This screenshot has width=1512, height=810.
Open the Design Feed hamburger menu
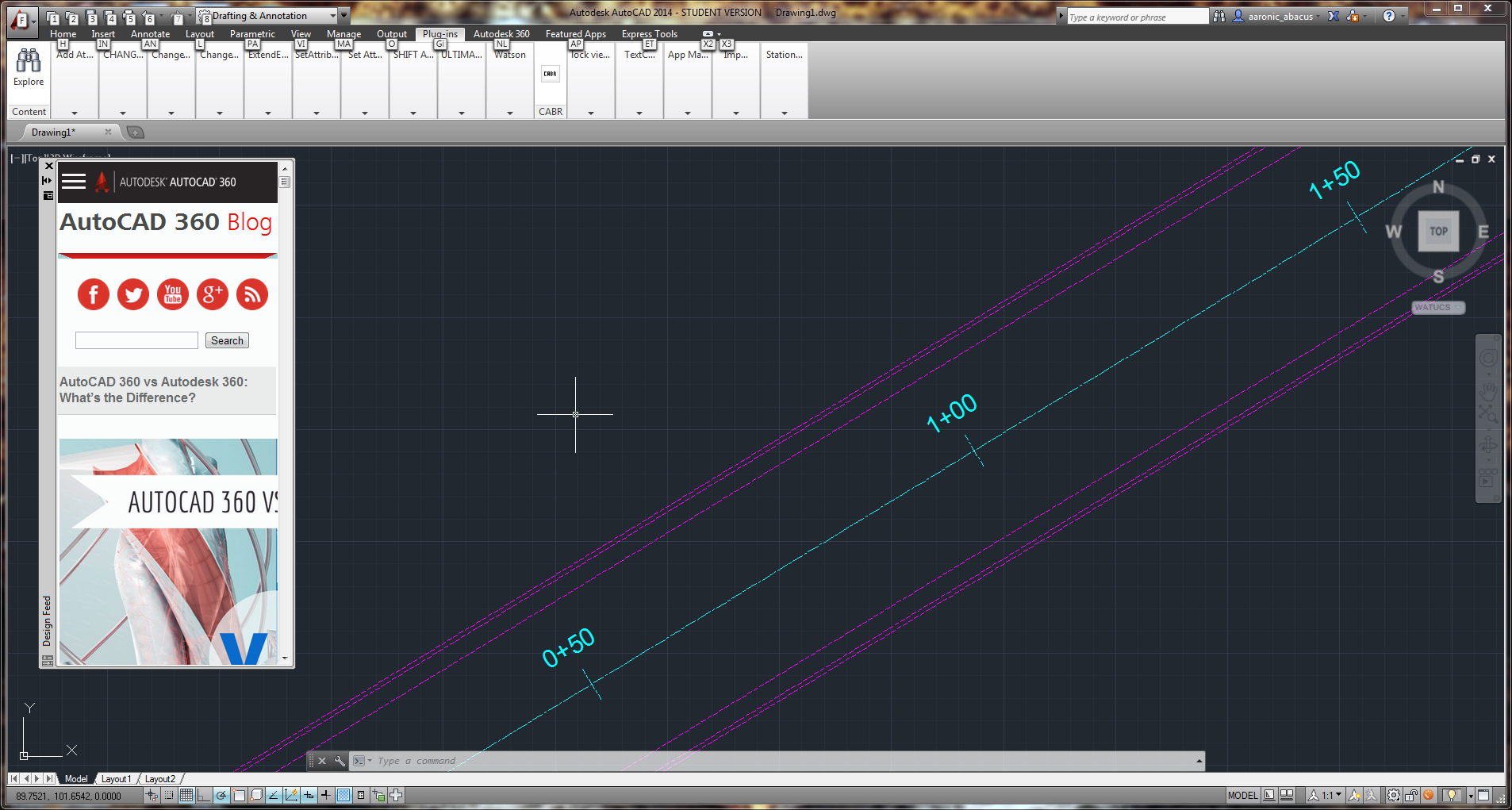pos(74,182)
